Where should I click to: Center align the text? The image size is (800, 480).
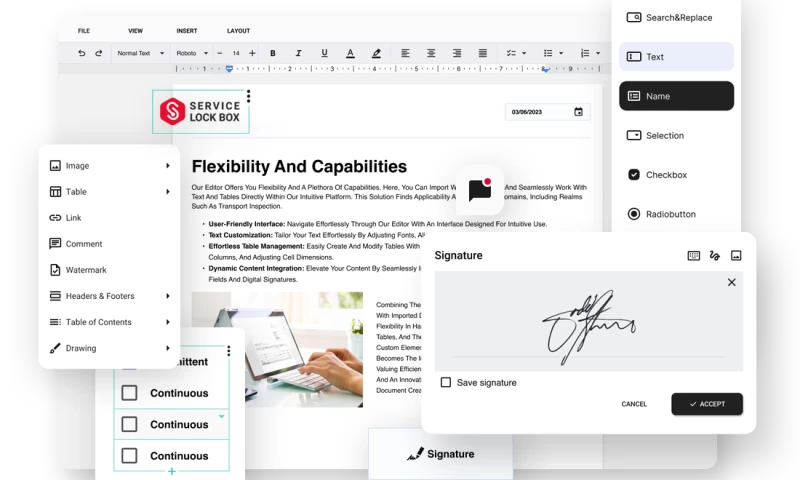coord(431,53)
